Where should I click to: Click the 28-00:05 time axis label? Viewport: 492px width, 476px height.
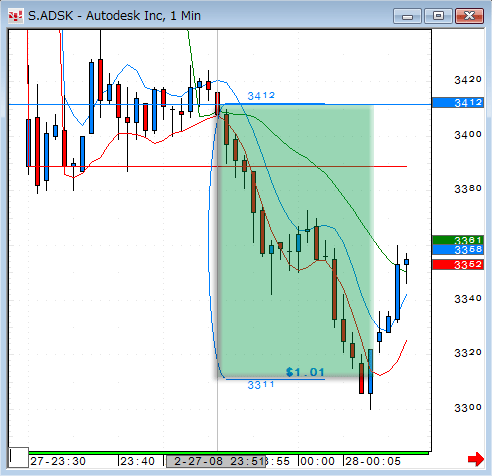pos(373,461)
